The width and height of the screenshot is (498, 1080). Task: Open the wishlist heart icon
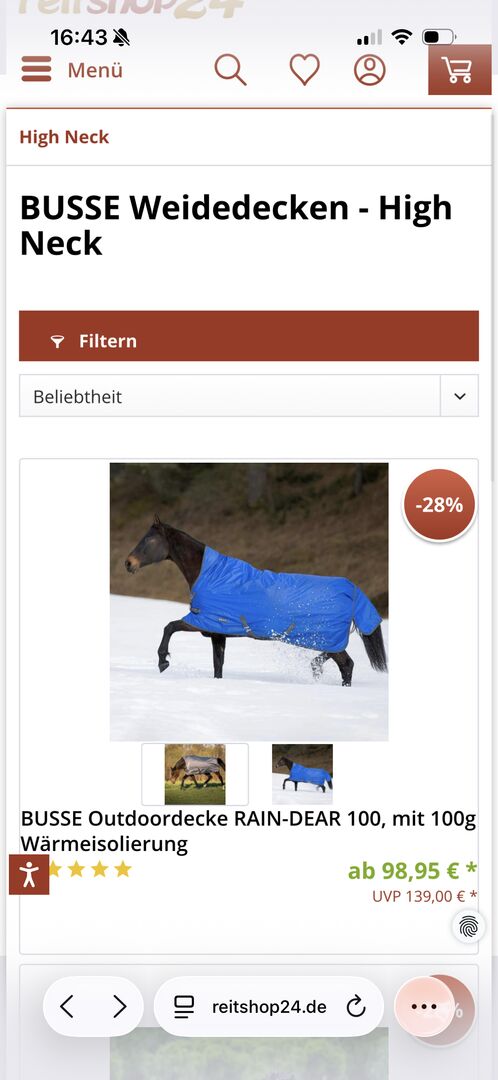point(304,70)
